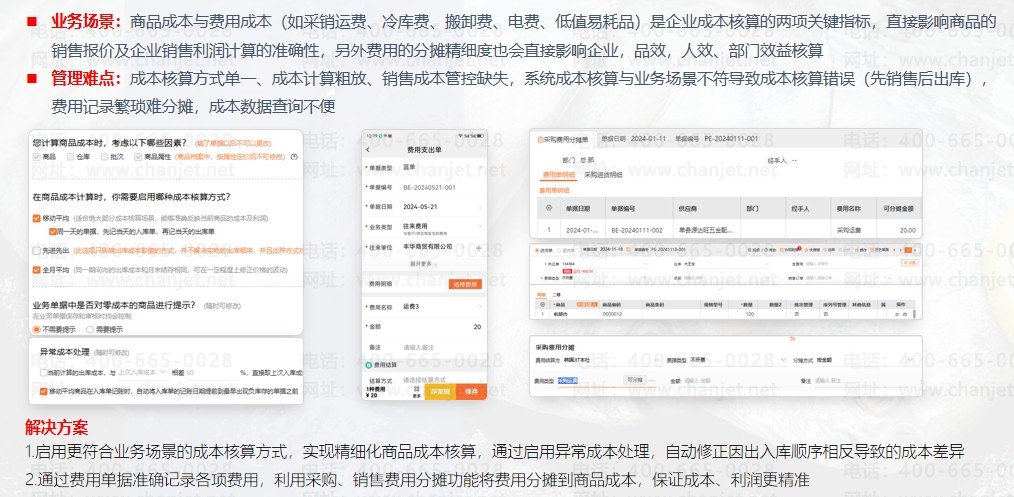
Task: Switch to the 采购进货明细 tab
Action: point(603,174)
